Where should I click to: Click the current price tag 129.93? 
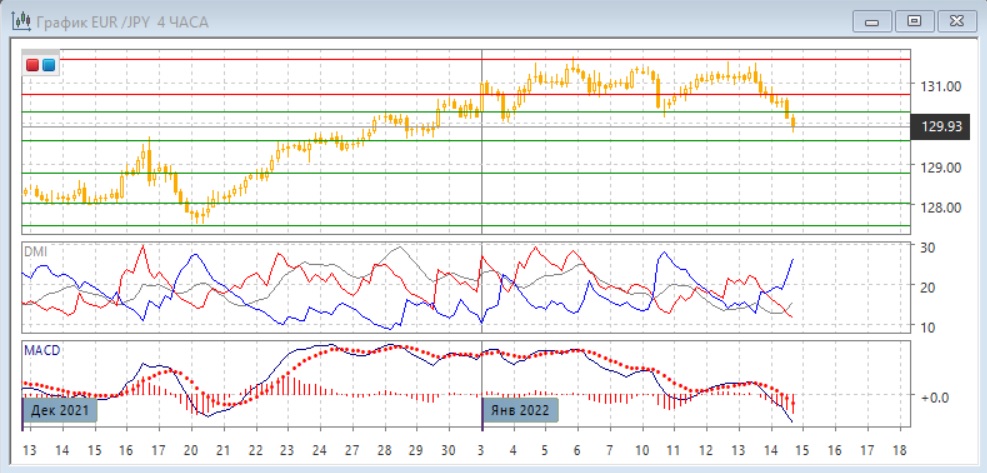[x=941, y=126]
